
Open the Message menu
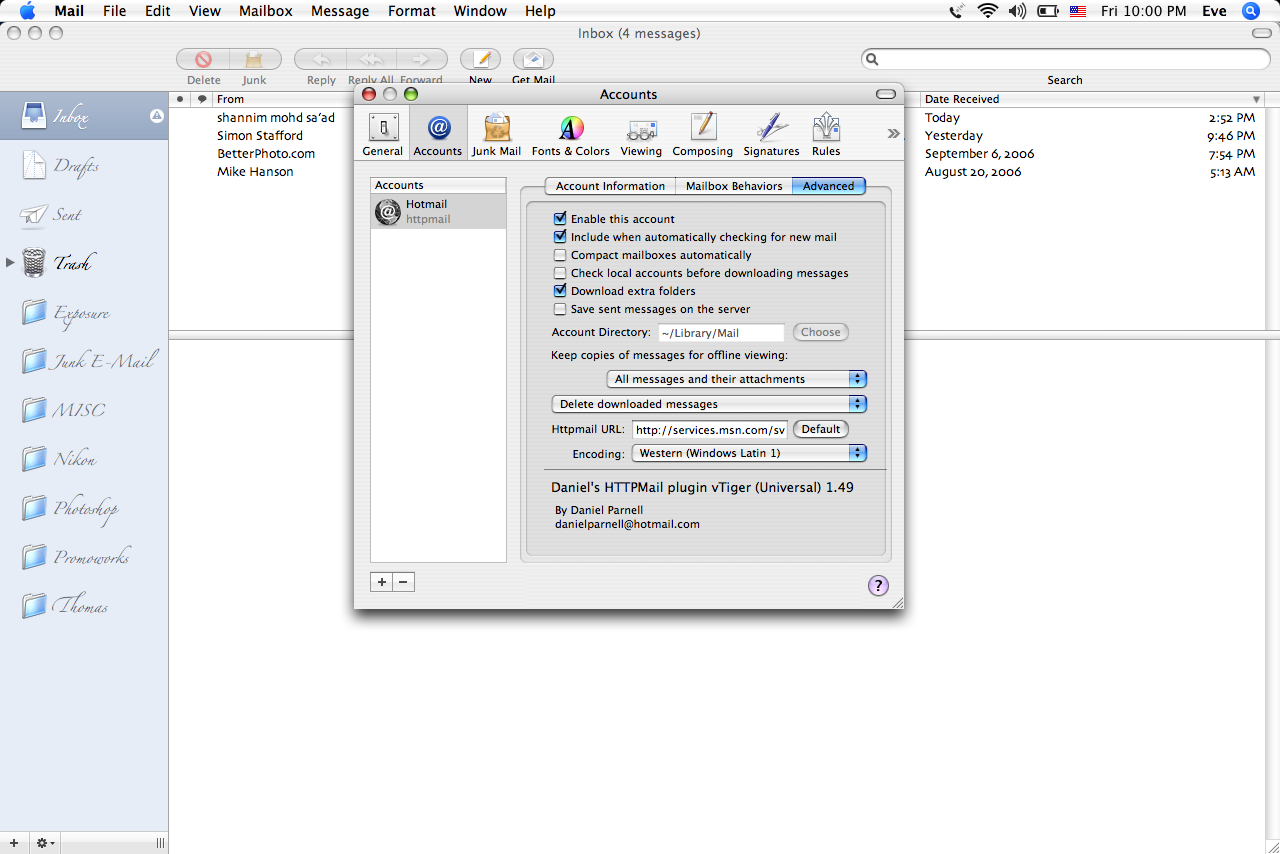[x=340, y=11]
